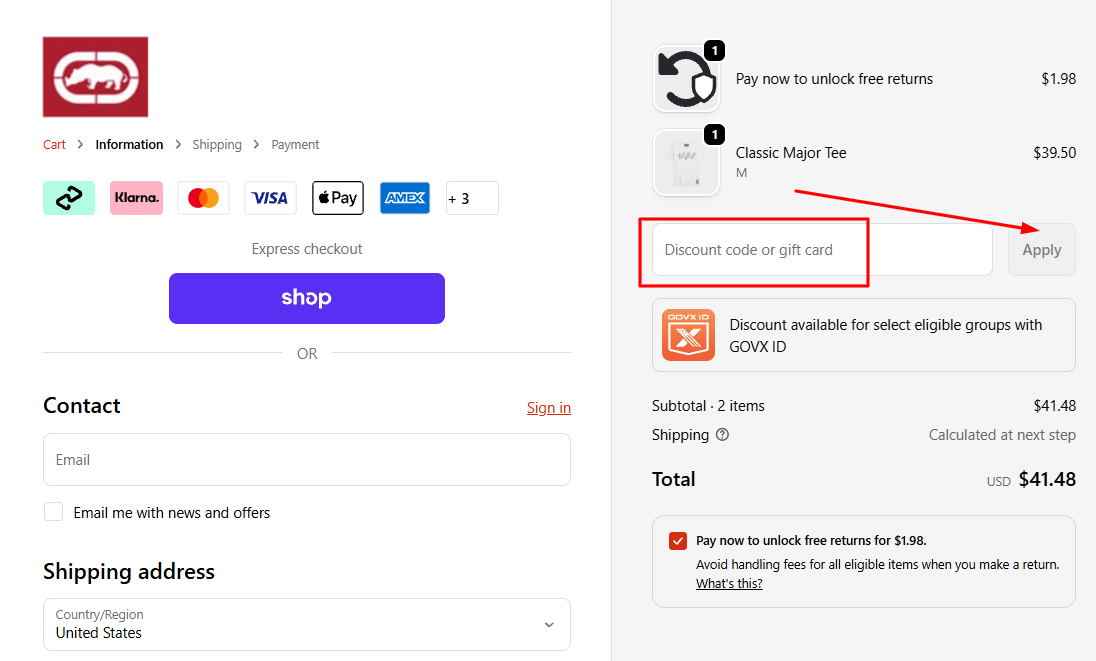Viewport: 1096px width, 661px height.
Task: Return to the Cart step
Action: pos(54,144)
